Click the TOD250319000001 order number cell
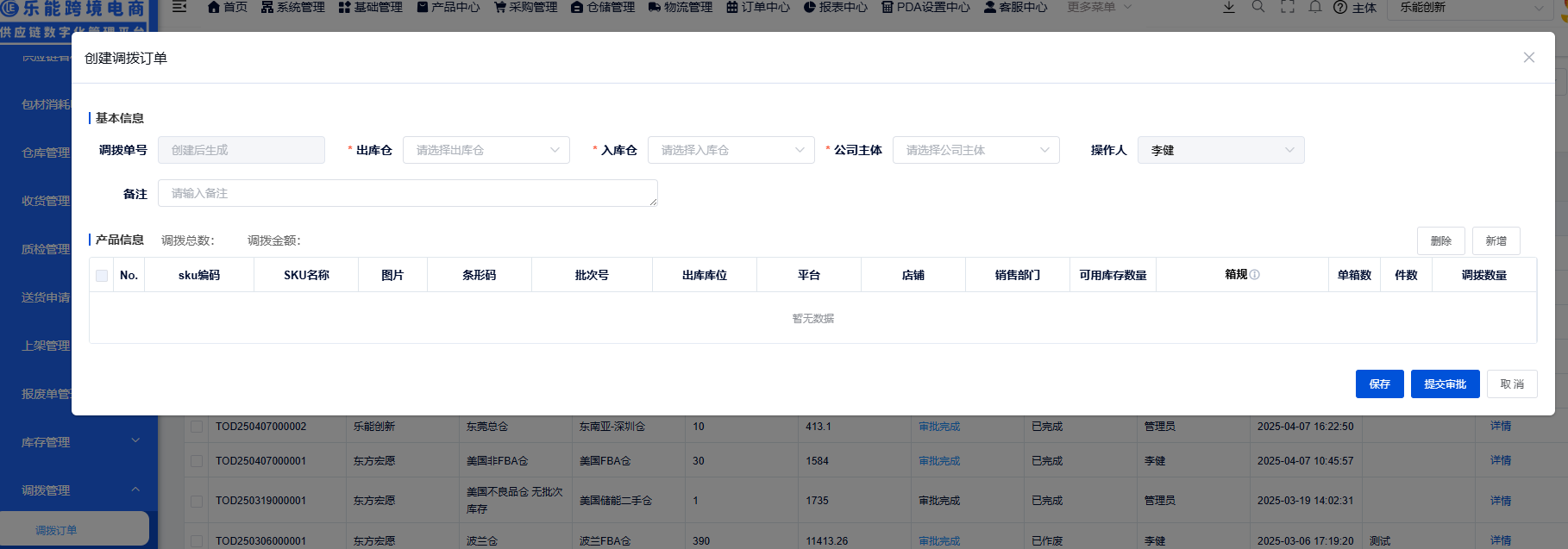 click(x=260, y=501)
